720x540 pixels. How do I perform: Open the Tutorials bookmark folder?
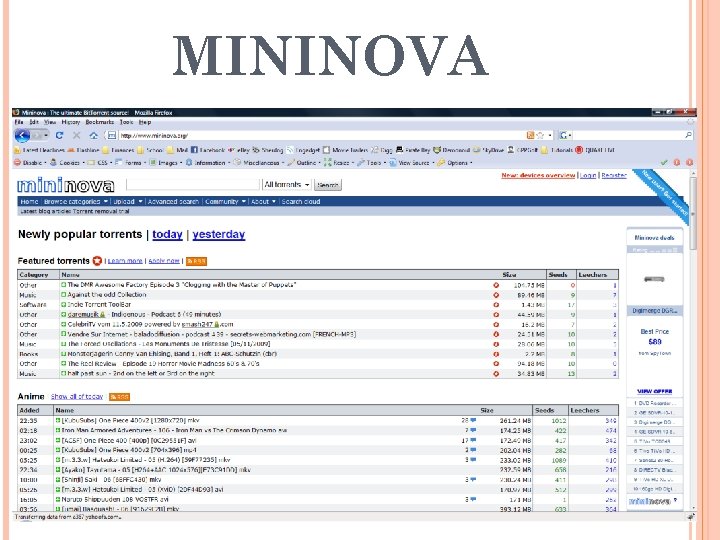click(x=557, y=150)
